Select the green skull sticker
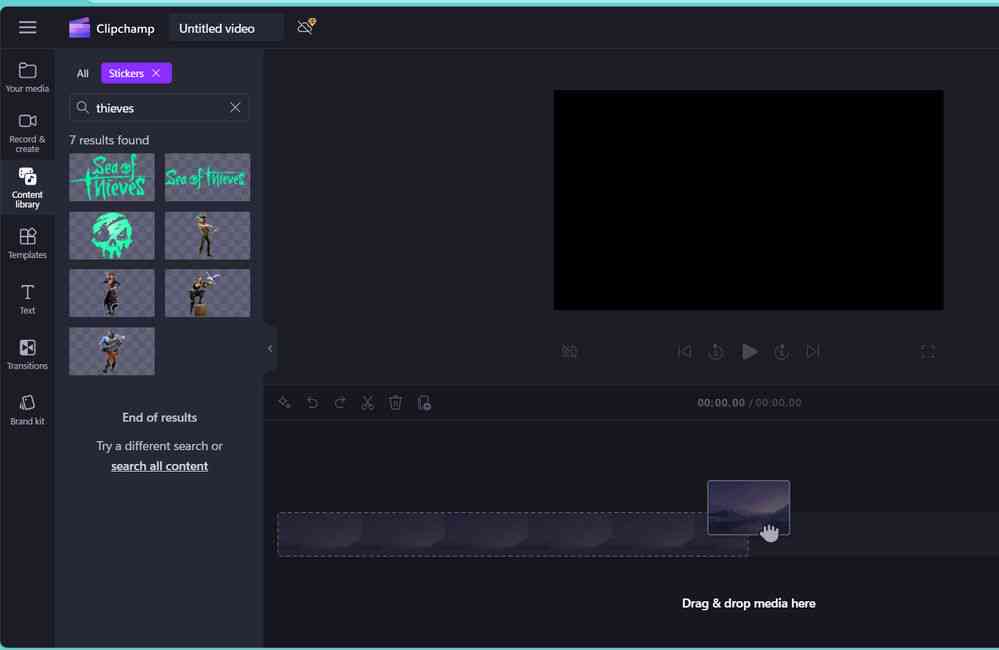 pos(111,236)
